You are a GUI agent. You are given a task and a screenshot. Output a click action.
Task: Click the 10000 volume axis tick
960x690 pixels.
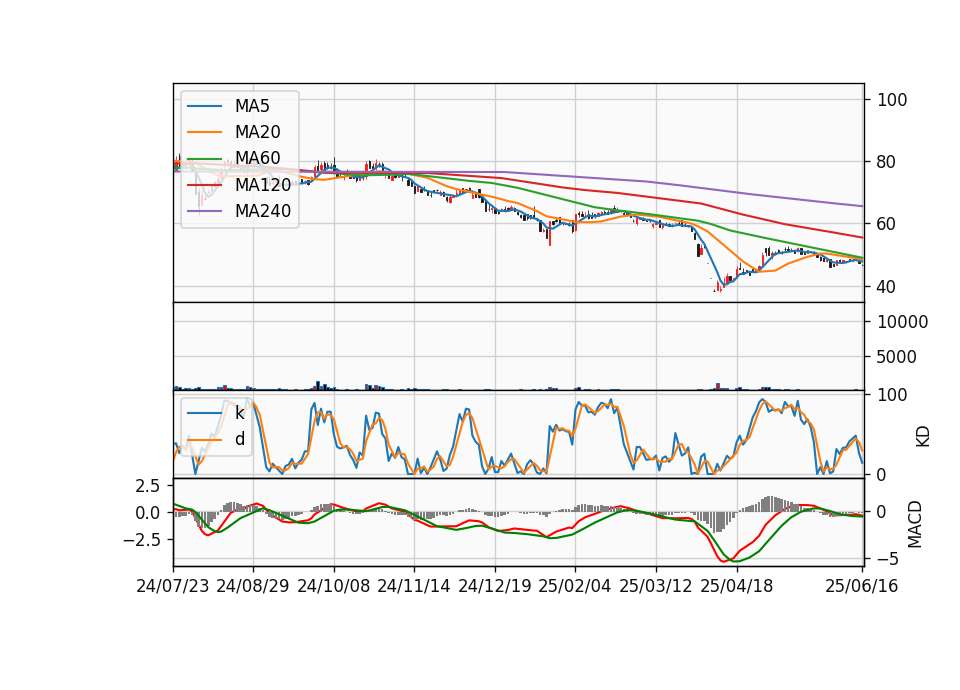coord(902,322)
